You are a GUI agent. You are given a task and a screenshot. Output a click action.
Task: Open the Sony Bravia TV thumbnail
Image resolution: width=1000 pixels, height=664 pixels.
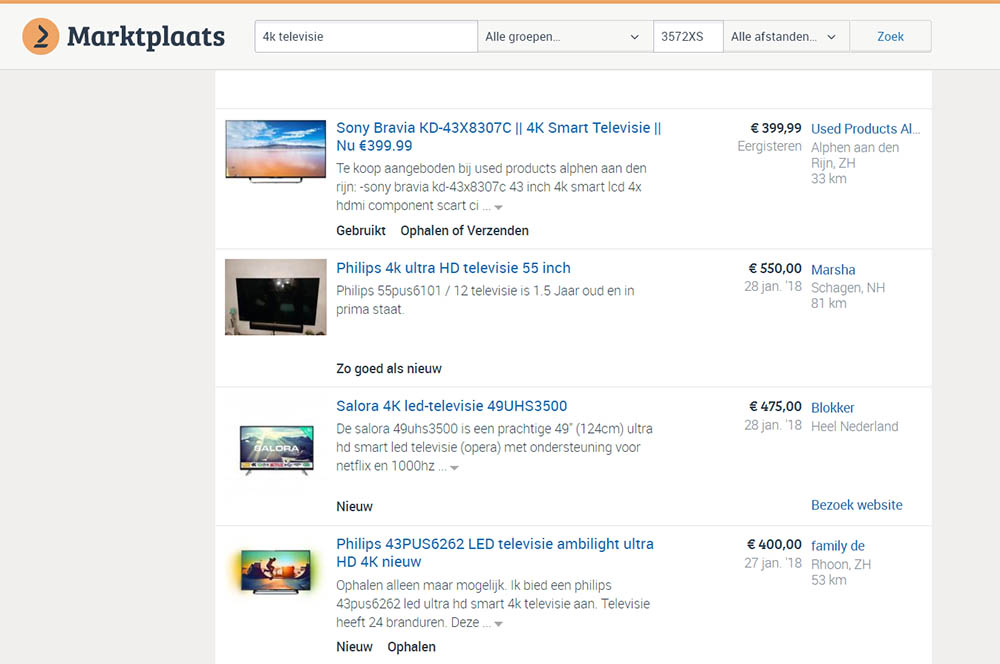[x=275, y=151]
